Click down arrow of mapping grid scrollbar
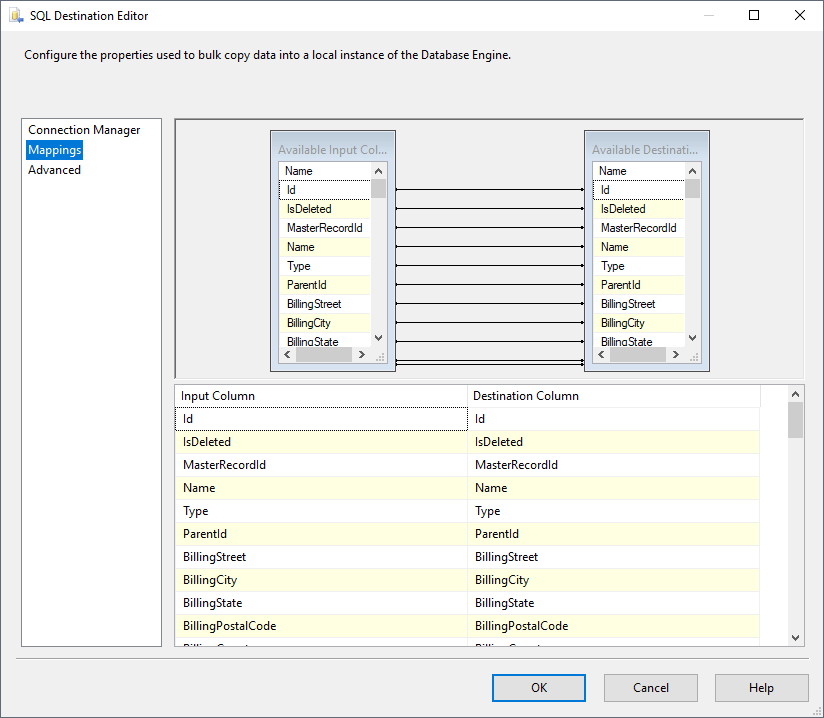Viewport: 824px width, 718px height. (x=796, y=637)
